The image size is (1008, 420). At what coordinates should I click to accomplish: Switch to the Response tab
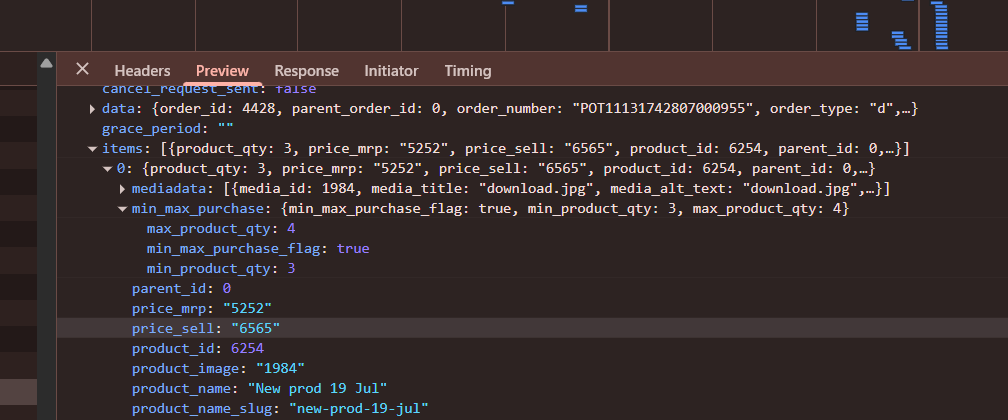point(307,71)
